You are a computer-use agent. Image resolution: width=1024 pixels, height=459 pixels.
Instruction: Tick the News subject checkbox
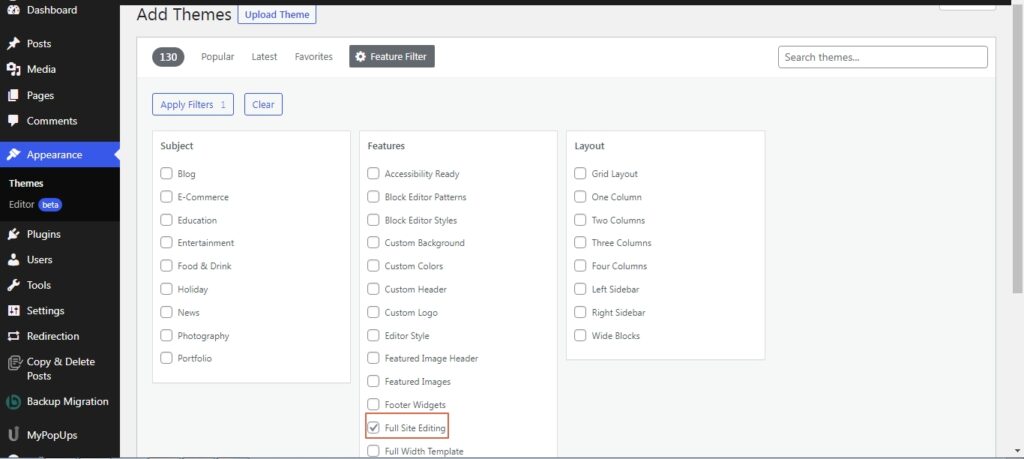pos(167,312)
